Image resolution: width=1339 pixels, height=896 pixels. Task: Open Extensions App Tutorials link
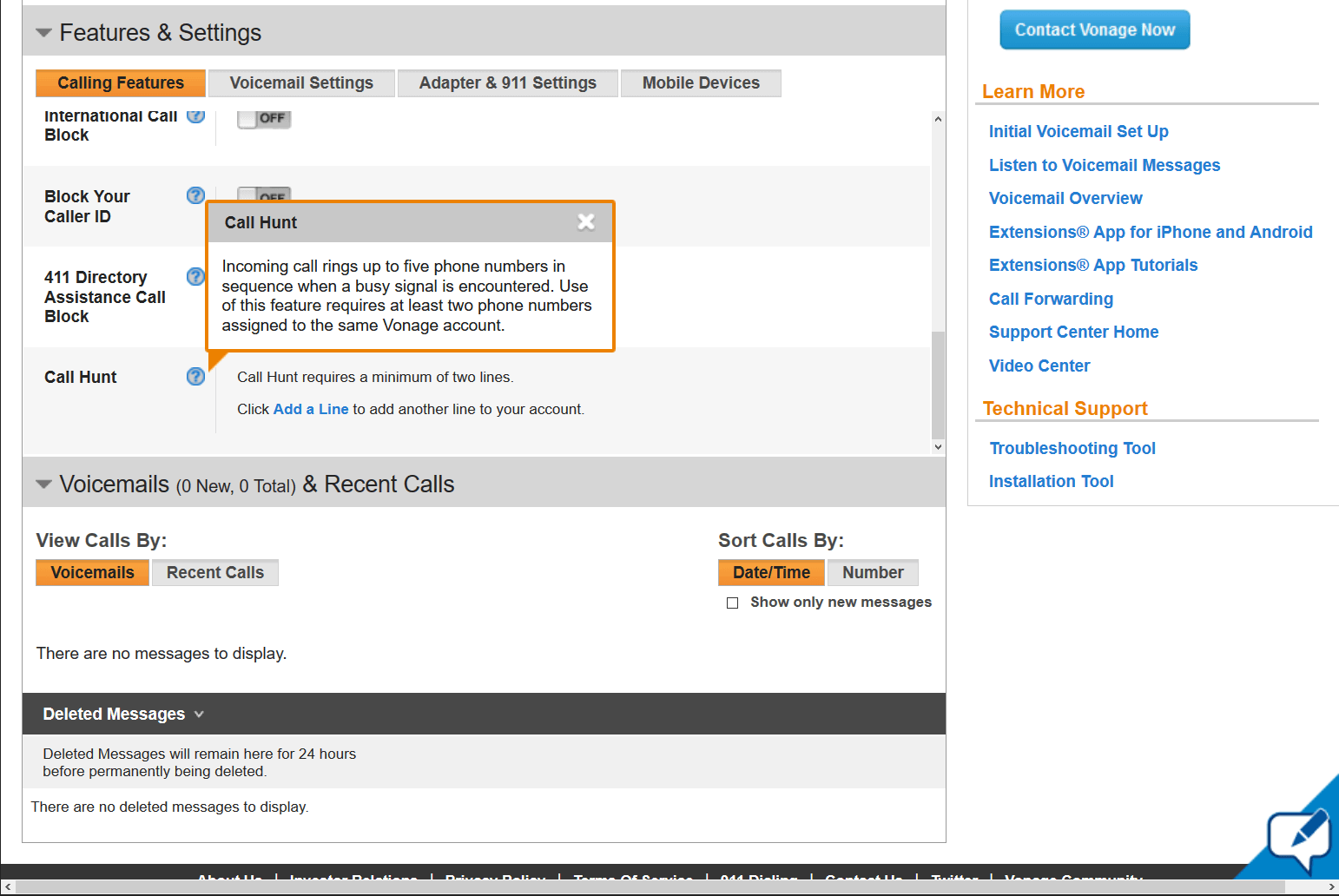point(1093,265)
